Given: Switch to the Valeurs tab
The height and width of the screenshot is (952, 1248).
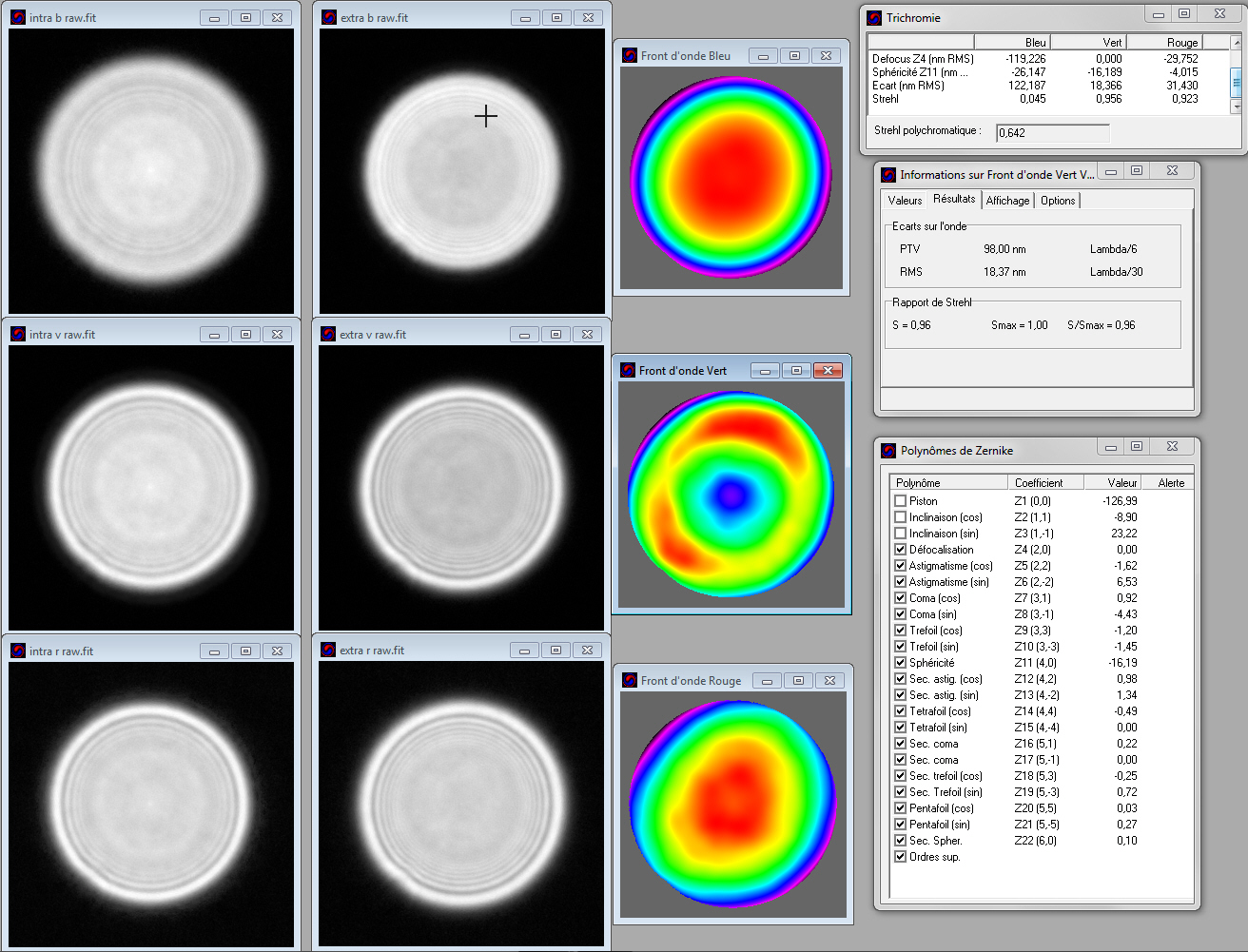Looking at the screenshot, I should (905, 200).
